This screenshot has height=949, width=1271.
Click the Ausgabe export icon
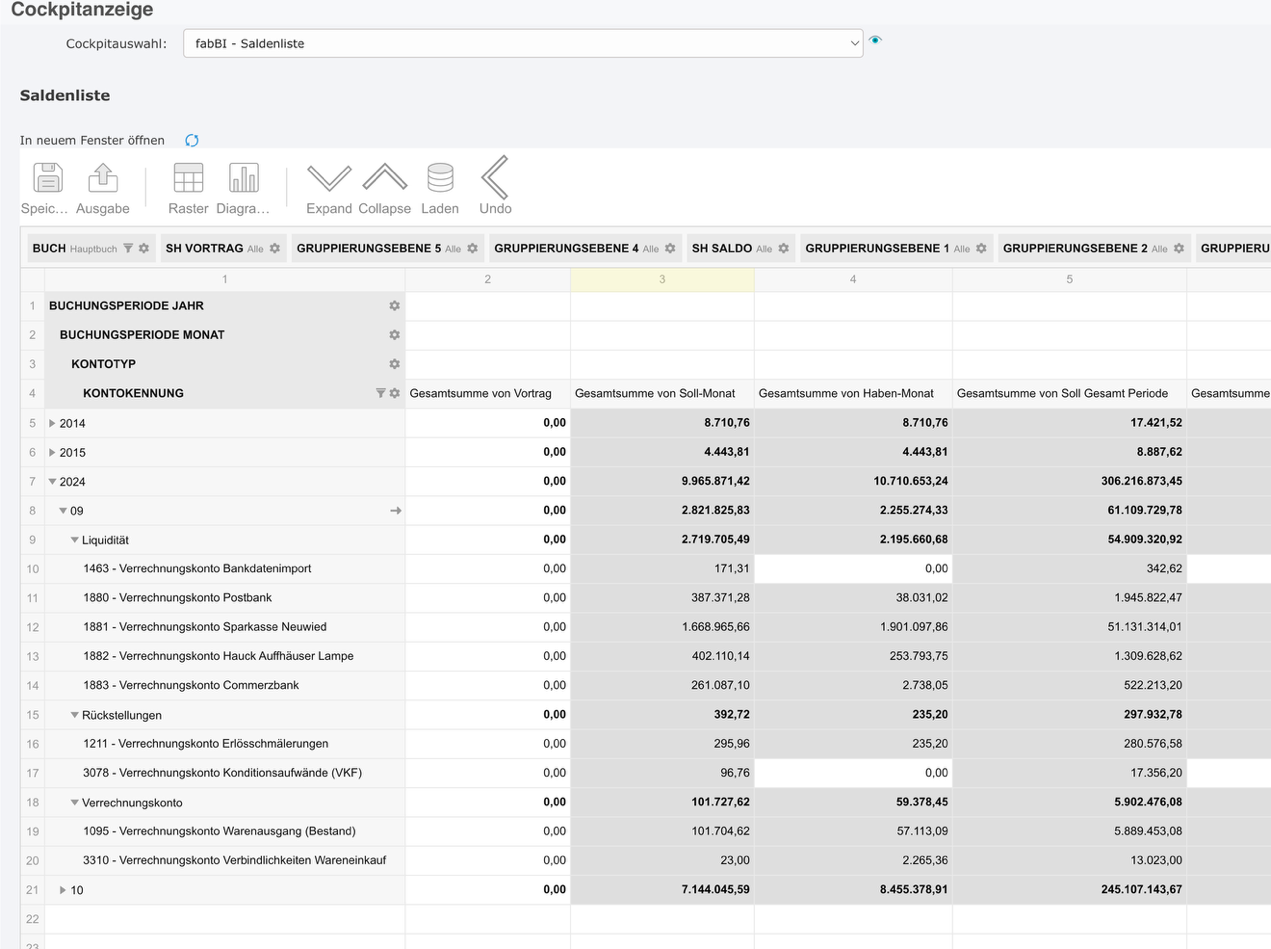tap(103, 178)
